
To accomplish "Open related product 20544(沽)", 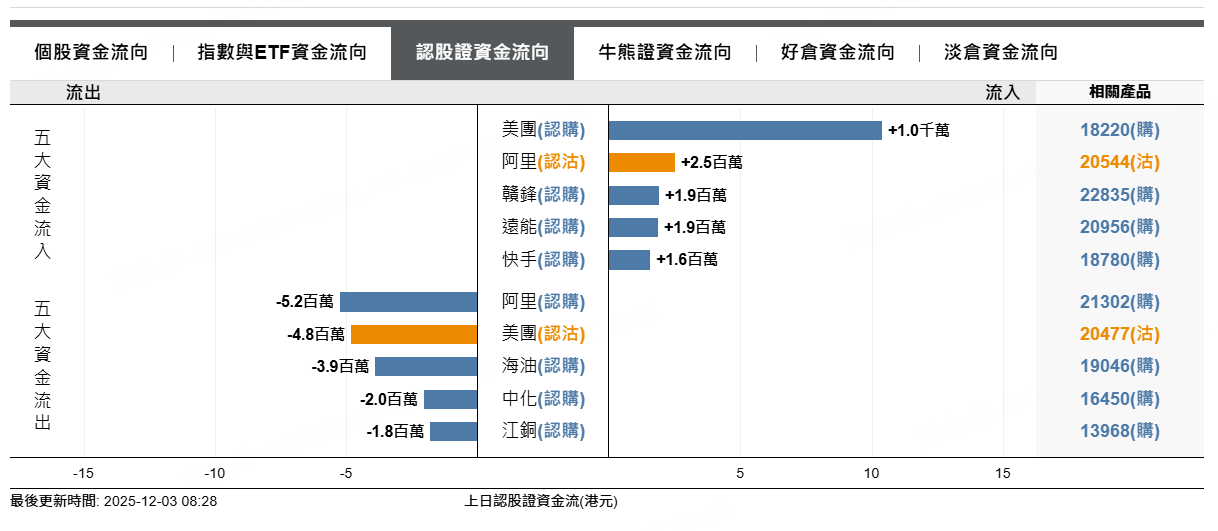I will 1120,162.
